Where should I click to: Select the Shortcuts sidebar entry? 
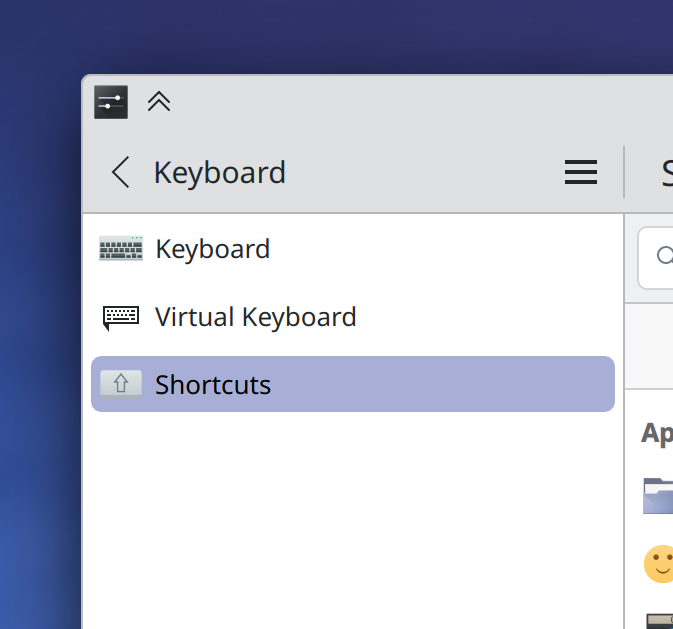point(353,384)
